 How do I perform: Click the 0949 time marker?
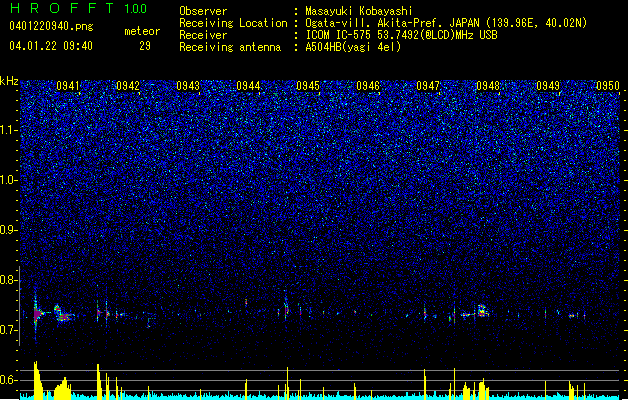pos(548,86)
